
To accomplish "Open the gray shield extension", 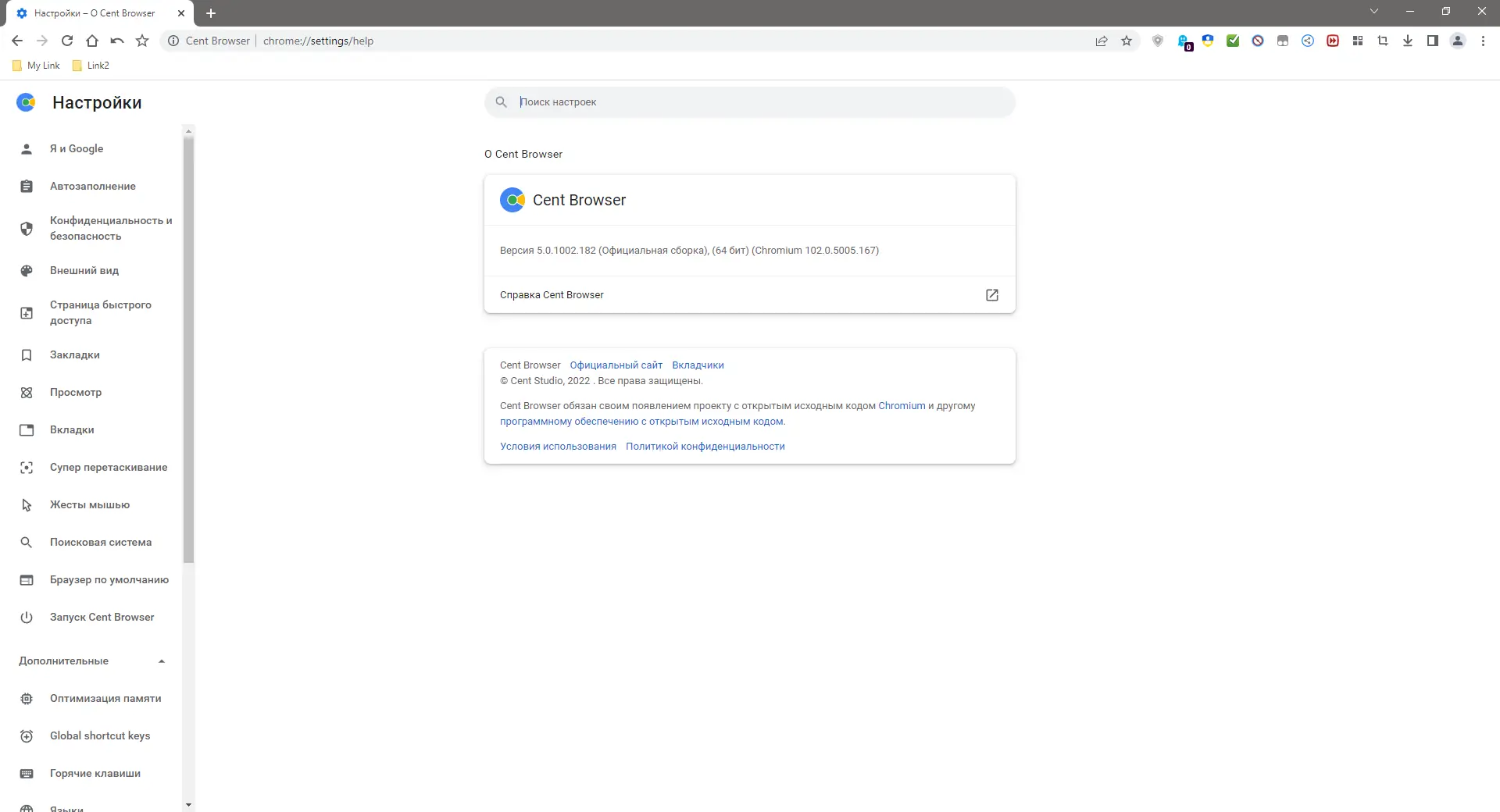I will pos(1158,41).
